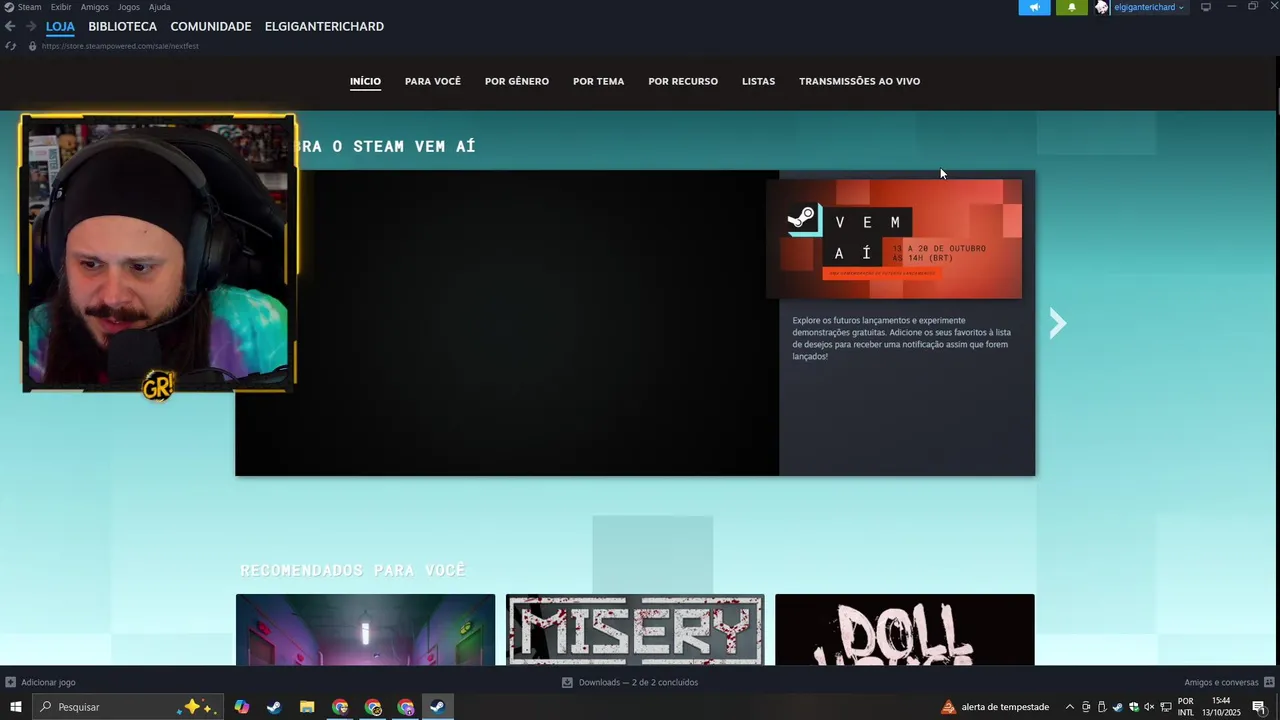Open the alerta de tempestade weather widget
The image size is (1280, 720).
click(995, 707)
